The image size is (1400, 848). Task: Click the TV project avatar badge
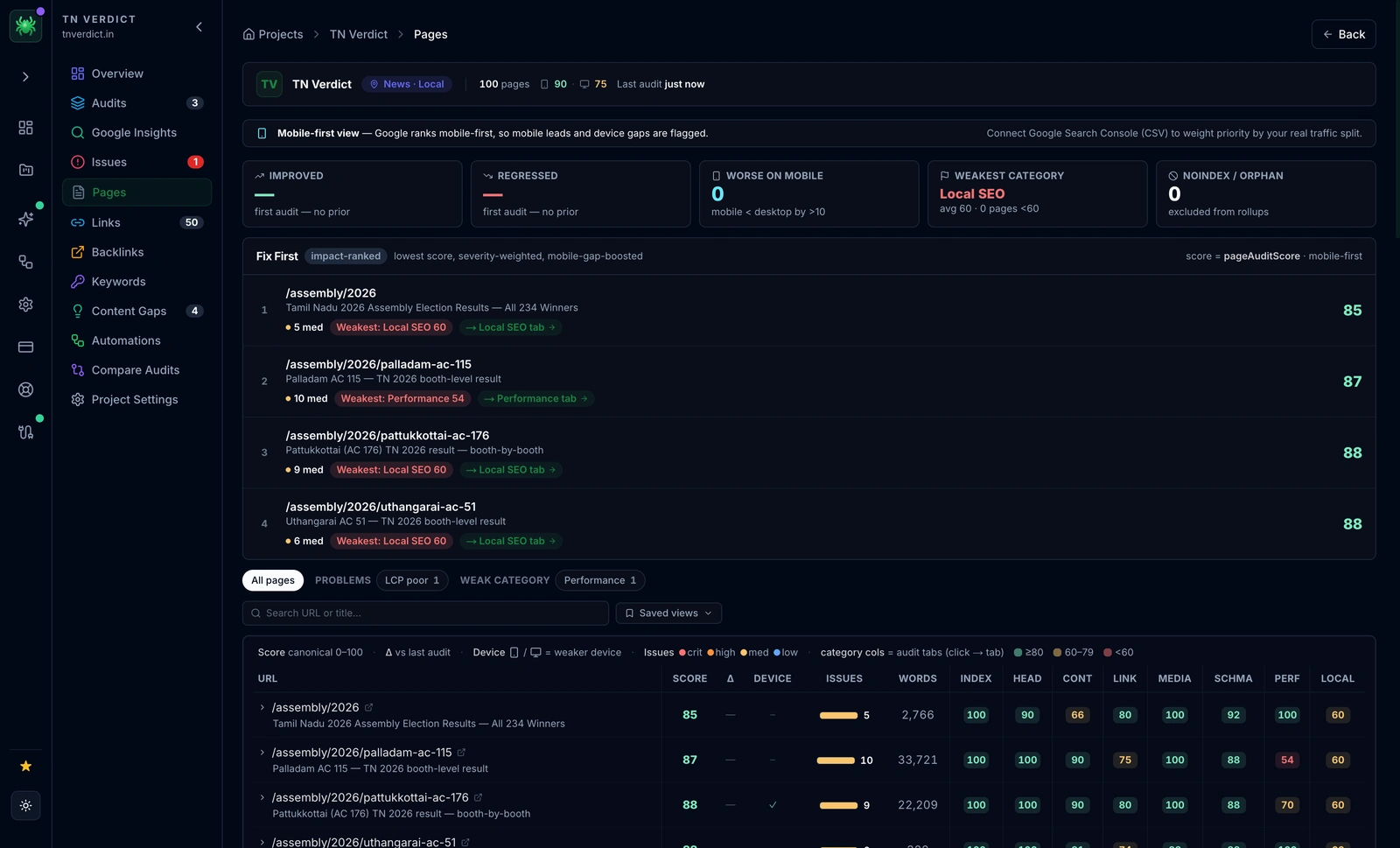[269, 84]
